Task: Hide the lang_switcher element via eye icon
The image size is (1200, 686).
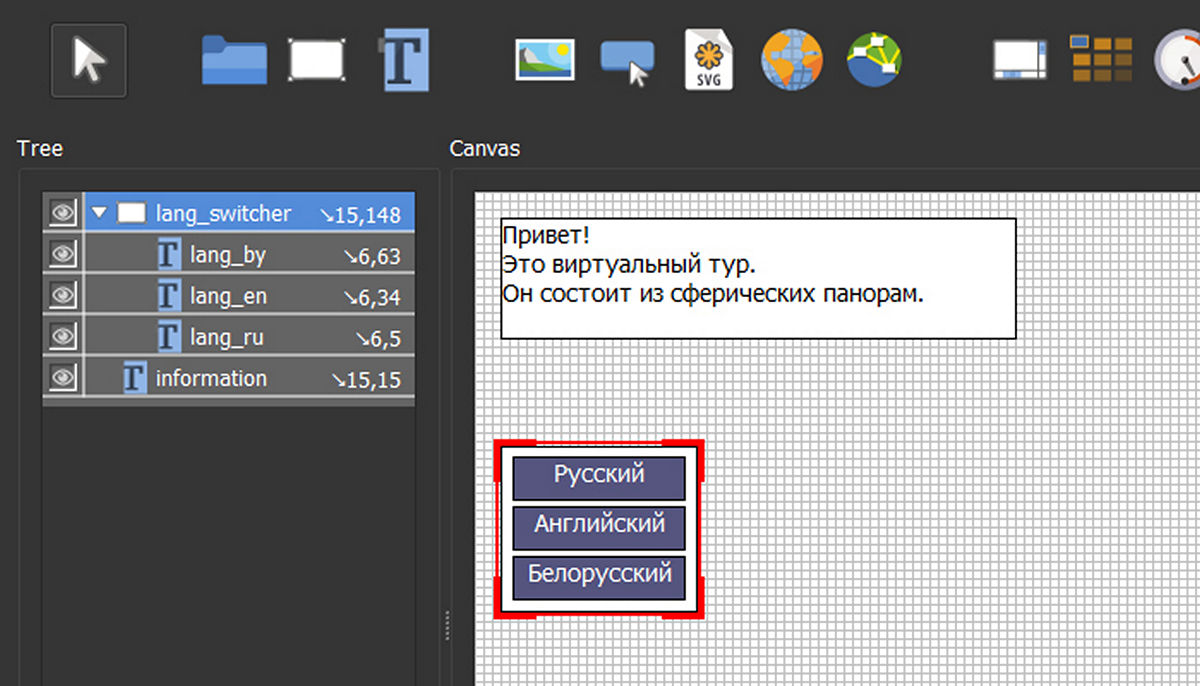Action: click(63, 213)
